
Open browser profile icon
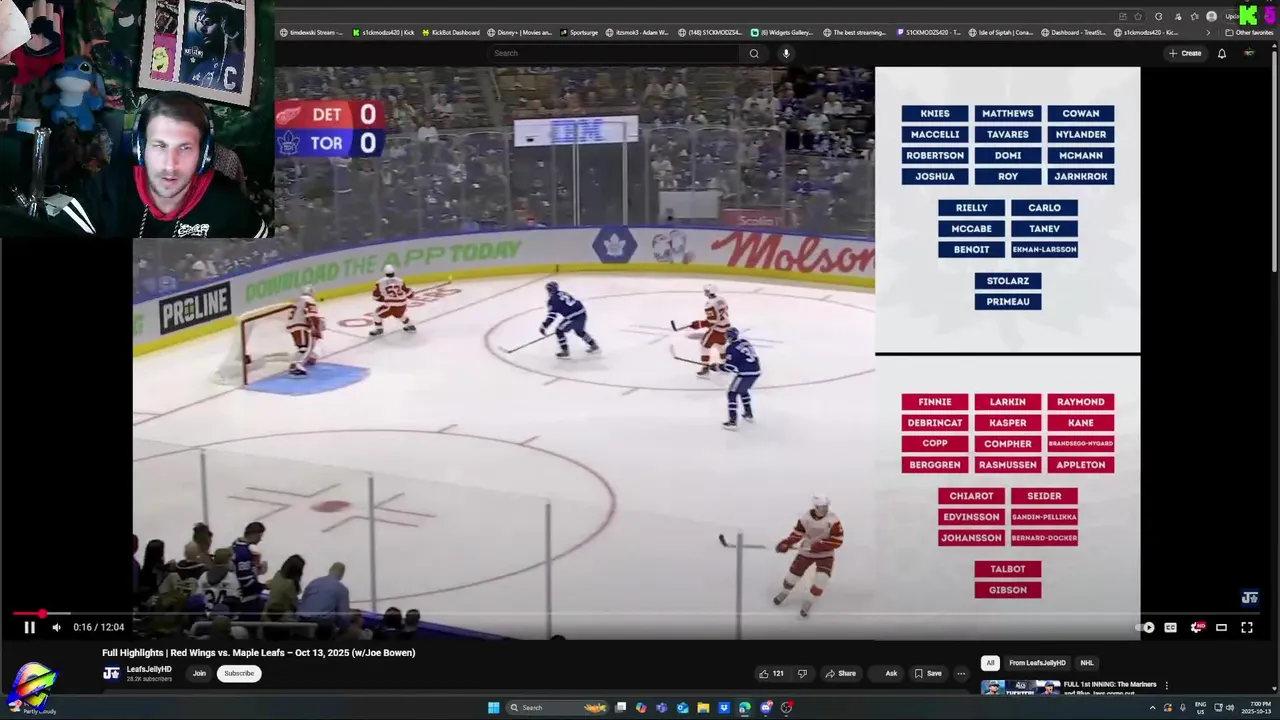(1212, 16)
